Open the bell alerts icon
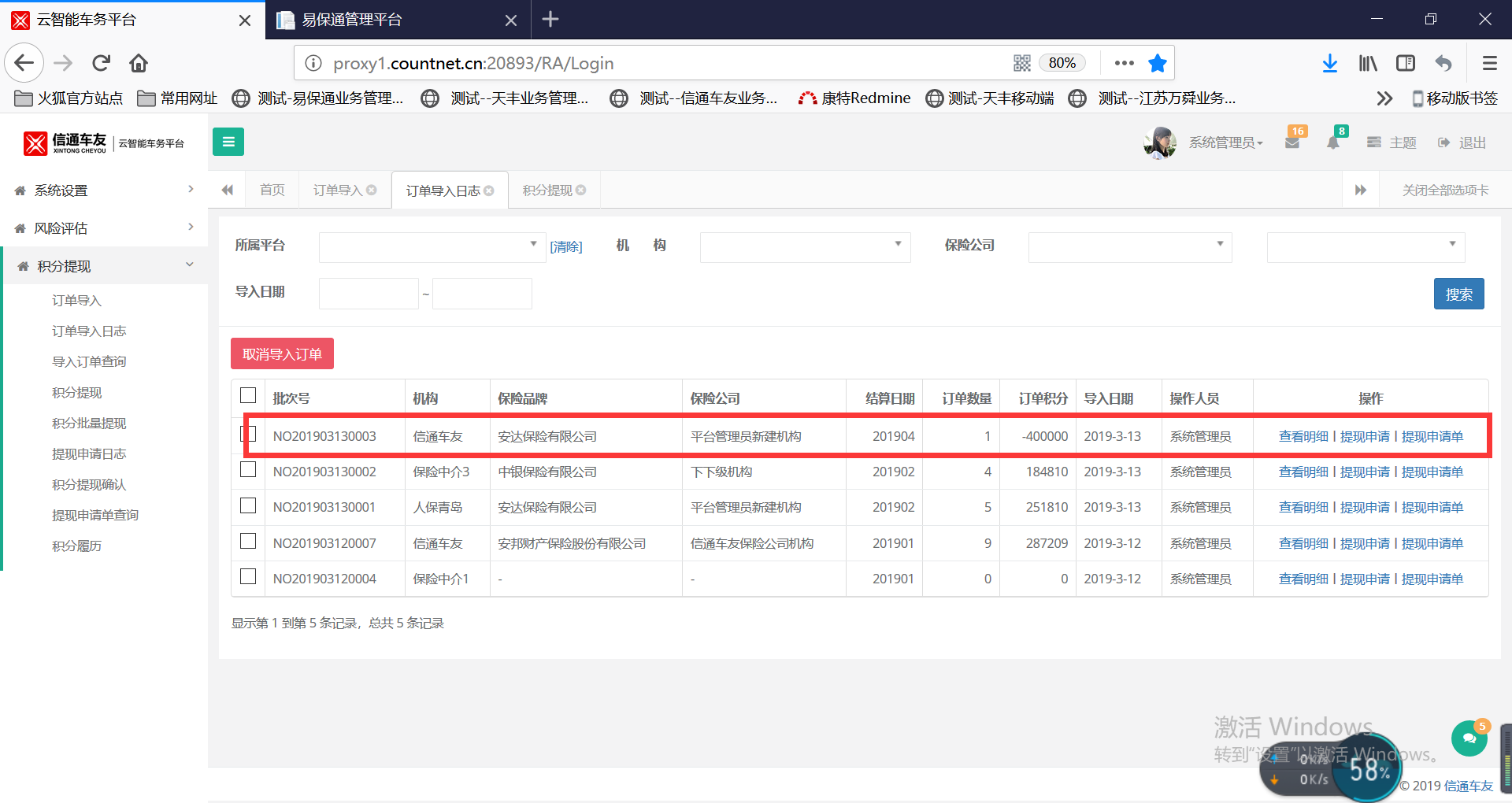Screen dimensions: 1512x803 click(x=1332, y=142)
